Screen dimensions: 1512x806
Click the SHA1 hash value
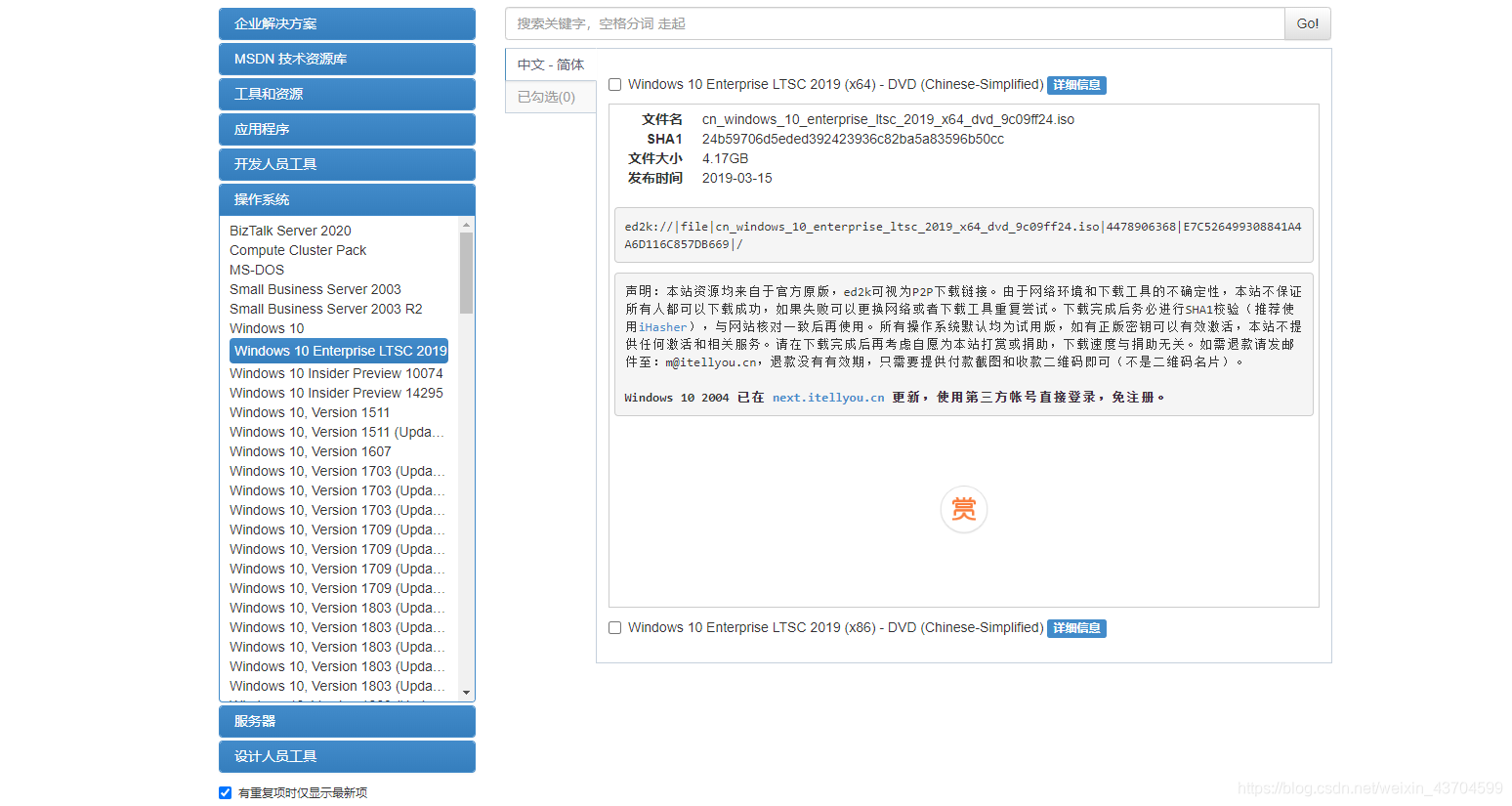coord(853,139)
